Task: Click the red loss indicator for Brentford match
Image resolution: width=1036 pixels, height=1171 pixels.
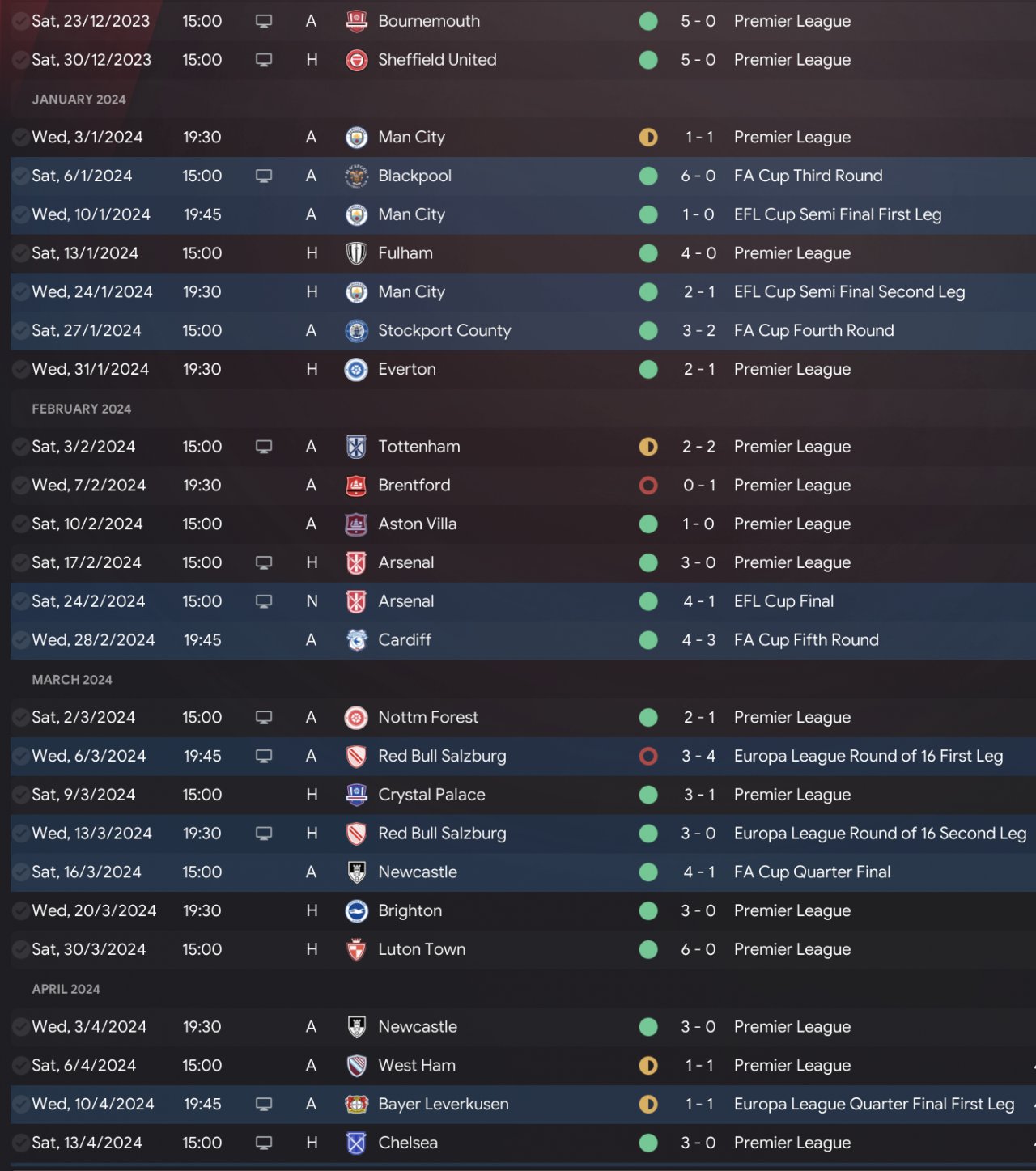Action: [x=648, y=486]
